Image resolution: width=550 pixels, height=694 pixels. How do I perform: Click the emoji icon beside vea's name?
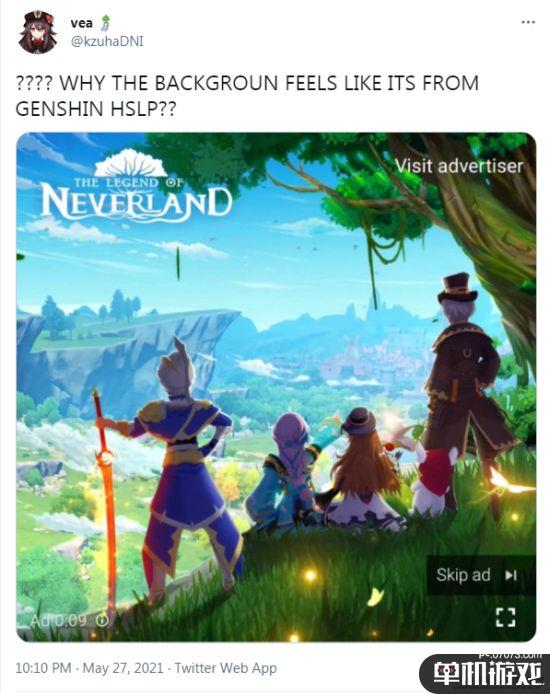coord(105,23)
